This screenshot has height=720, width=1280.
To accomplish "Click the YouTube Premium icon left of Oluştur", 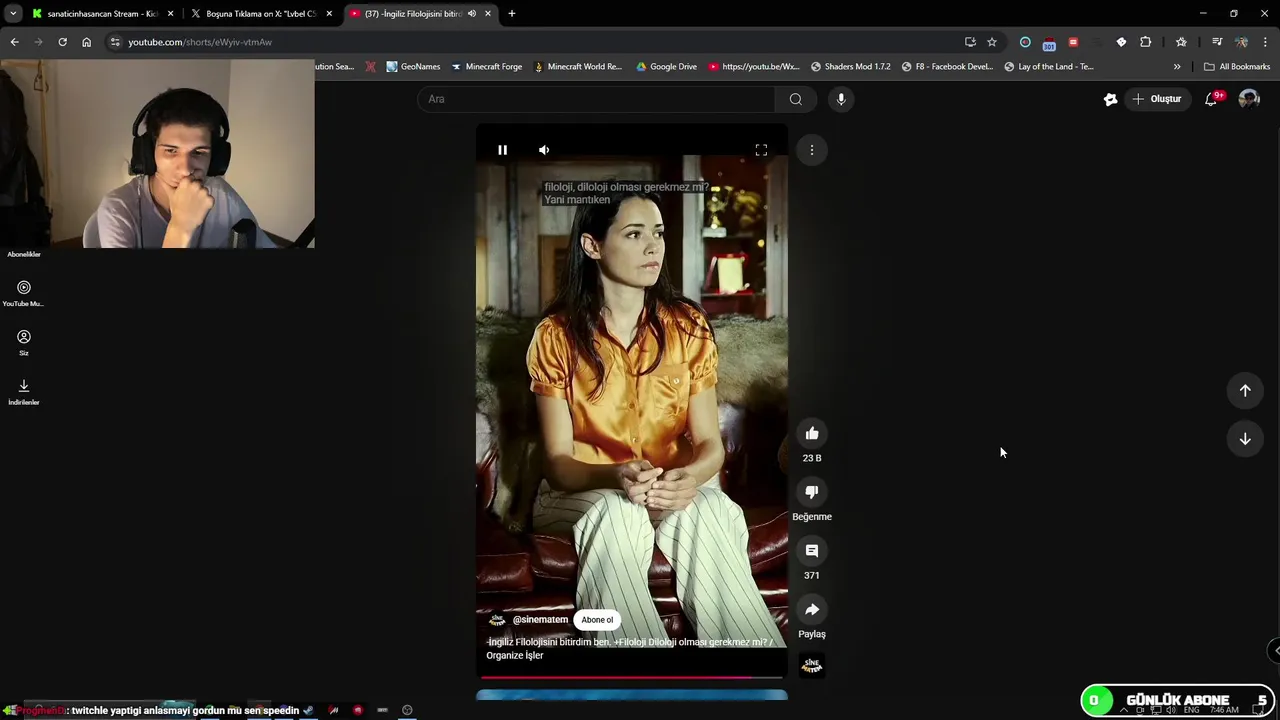I will click(1110, 99).
